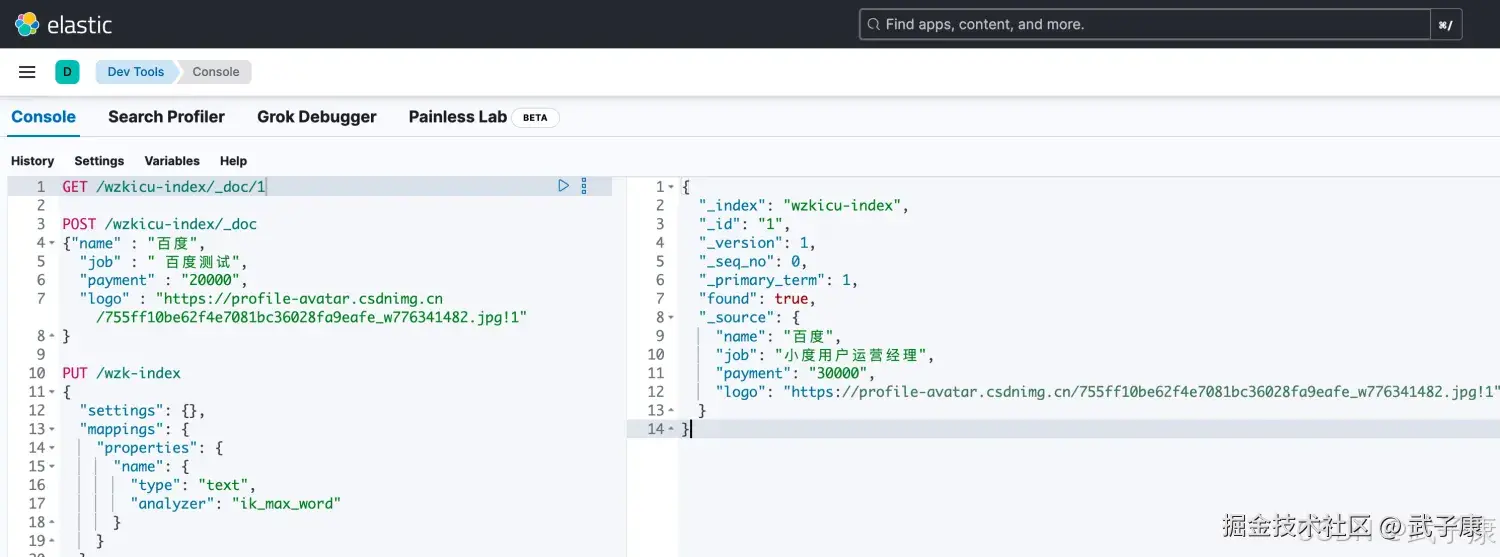Collapse the mappings block at line 13
Viewport: 1500px width, 557px height.
(x=51, y=430)
